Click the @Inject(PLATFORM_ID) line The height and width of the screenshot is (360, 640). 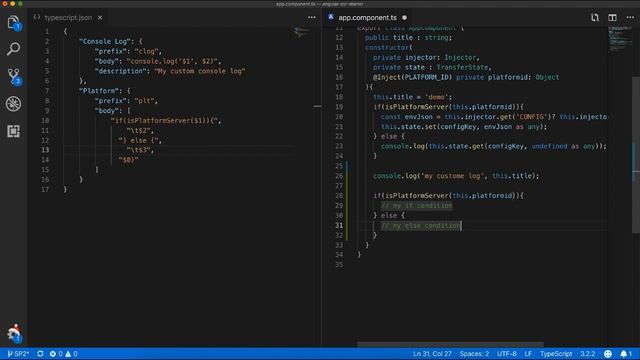pos(466,77)
